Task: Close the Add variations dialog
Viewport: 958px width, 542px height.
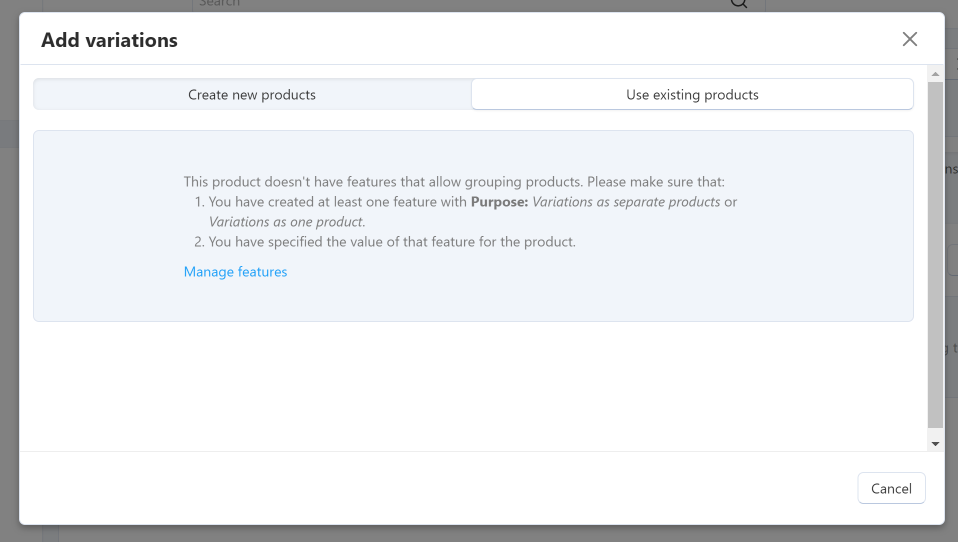Action: click(x=910, y=39)
